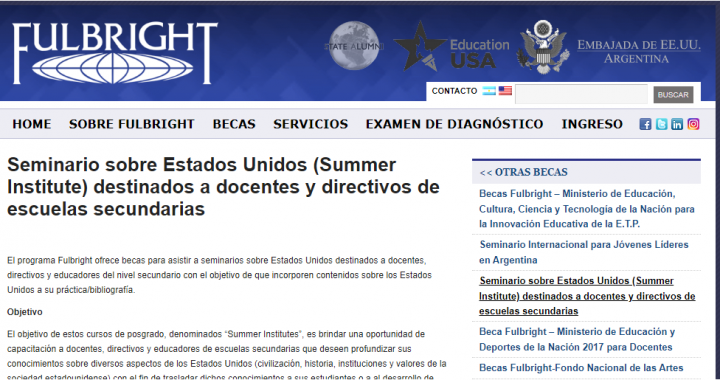Image resolution: width=720 pixels, height=380 pixels.
Task: Open the SERVICIOS menu
Action: click(x=310, y=124)
